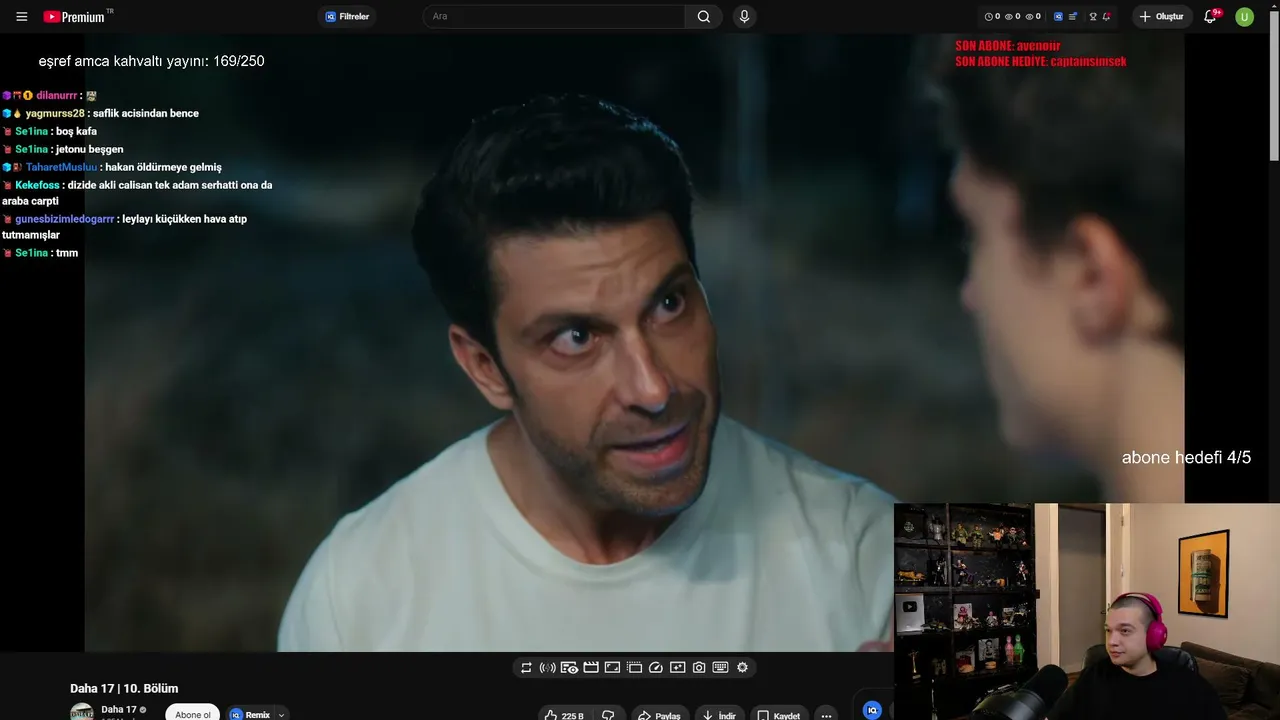Image resolution: width=1280 pixels, height=720 pixels.
Task: Open the Daha 17 channel name link
Action: [x=119, y=709]
